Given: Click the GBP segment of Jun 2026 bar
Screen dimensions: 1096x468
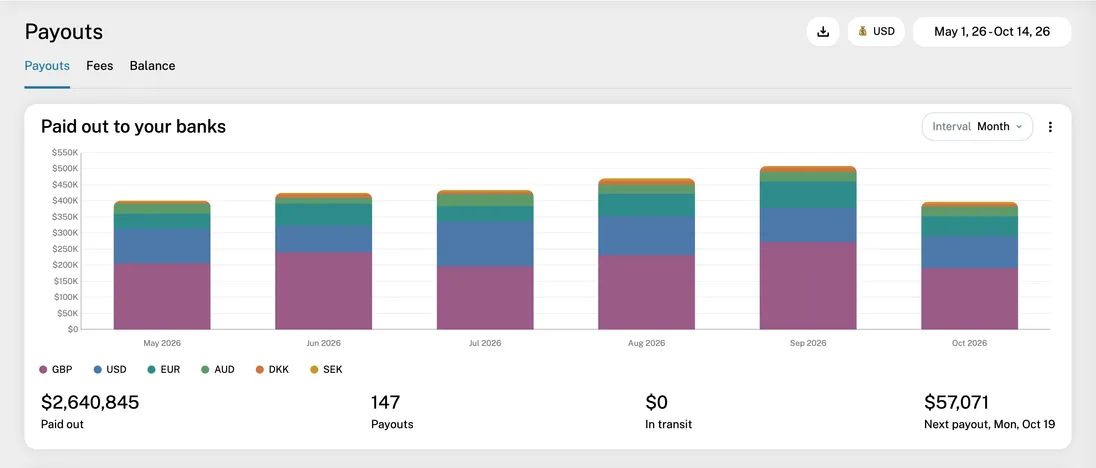Looking at the screenshot, I should point(324,291).
